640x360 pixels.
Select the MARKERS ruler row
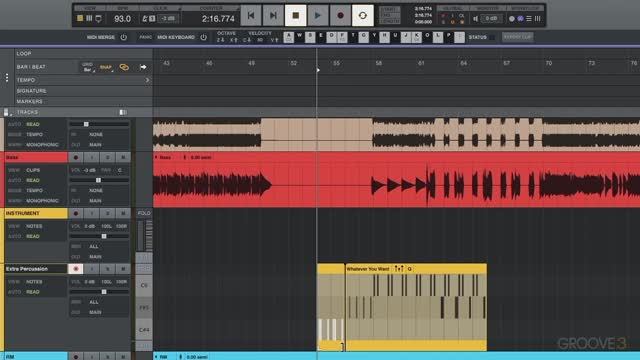click(x=83, y=101)
